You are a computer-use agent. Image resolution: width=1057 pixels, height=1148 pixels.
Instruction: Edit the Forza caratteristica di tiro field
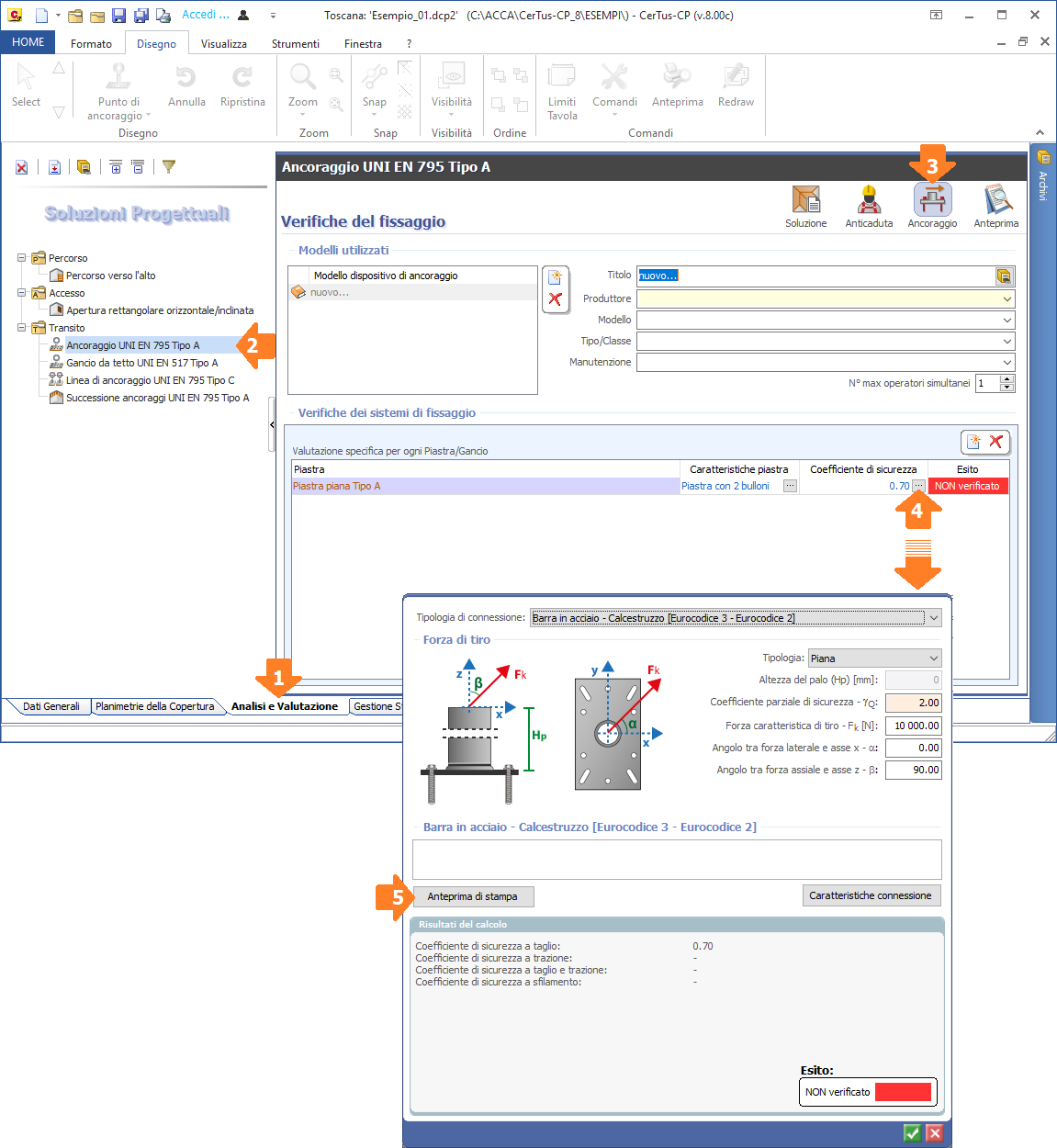click(x=914, y=726)
